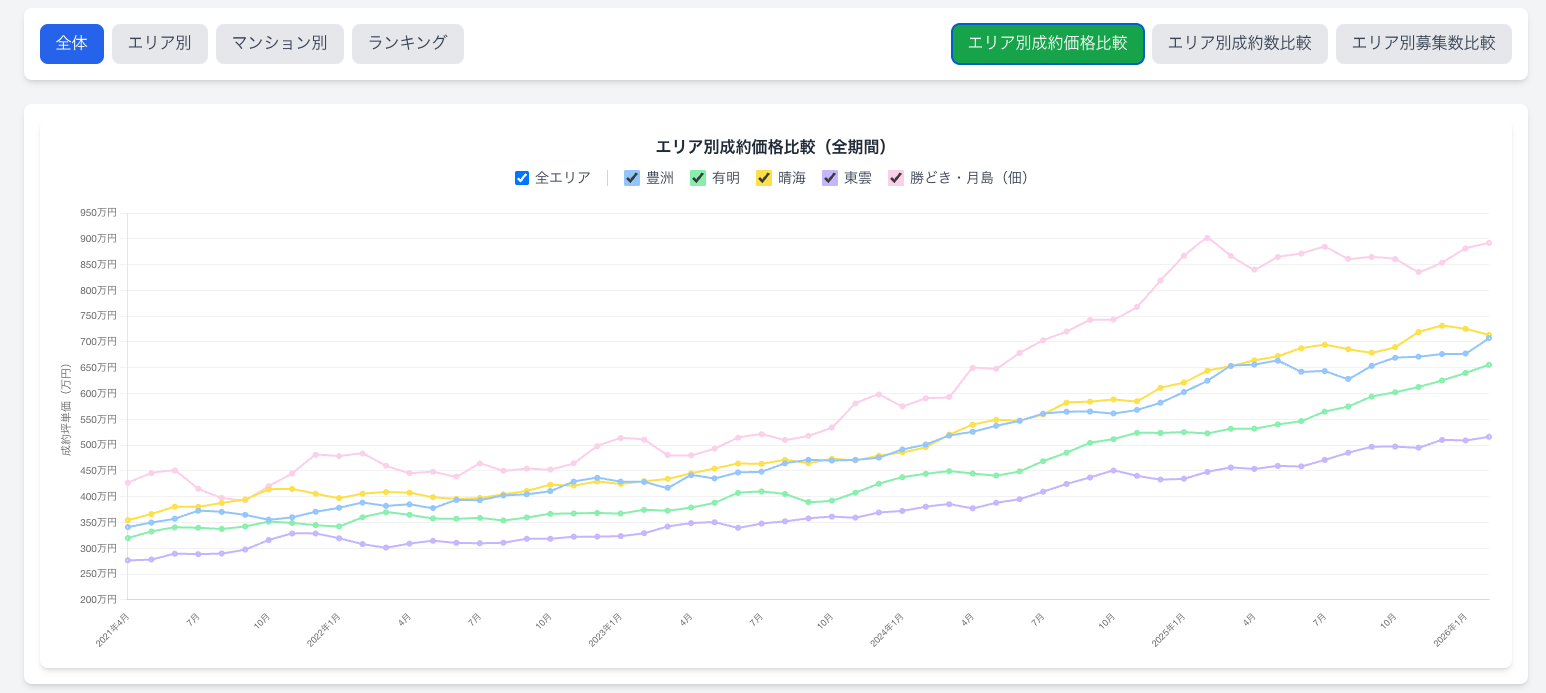This screenshot has height=693, width=1546.
Task: Switch to エリア別募集数比較 view
Action: [x=1423, y=44]
